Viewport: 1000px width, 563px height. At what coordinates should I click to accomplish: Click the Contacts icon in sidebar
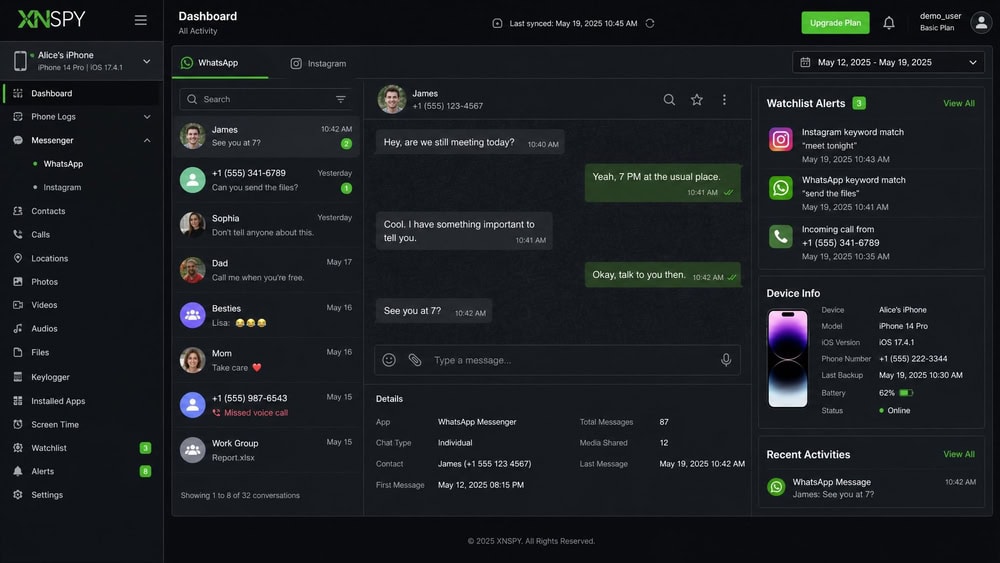(x=18, y=211)
